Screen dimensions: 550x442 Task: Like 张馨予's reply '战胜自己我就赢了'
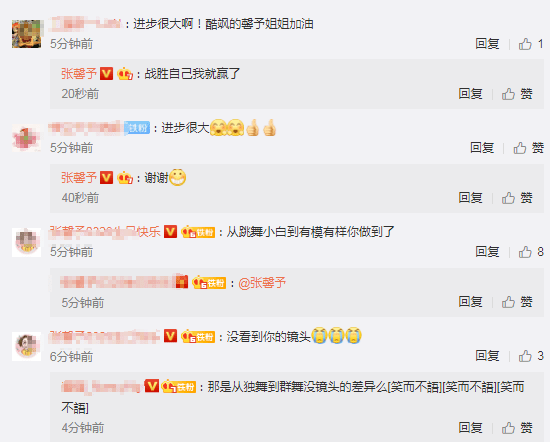tap(517, 94)
